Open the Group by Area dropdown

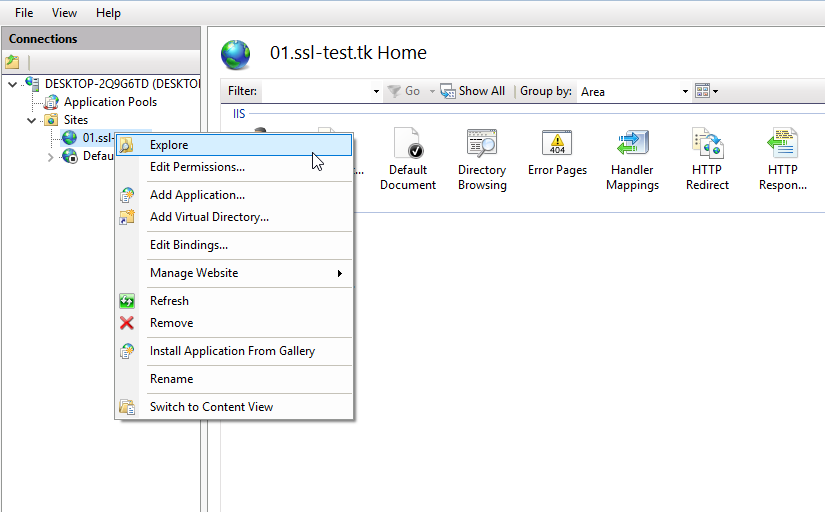[635, 91]
